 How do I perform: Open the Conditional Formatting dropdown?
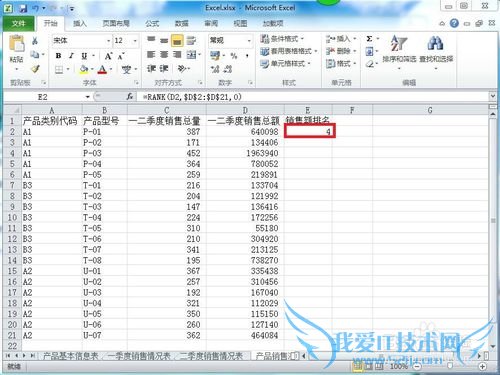283,39
